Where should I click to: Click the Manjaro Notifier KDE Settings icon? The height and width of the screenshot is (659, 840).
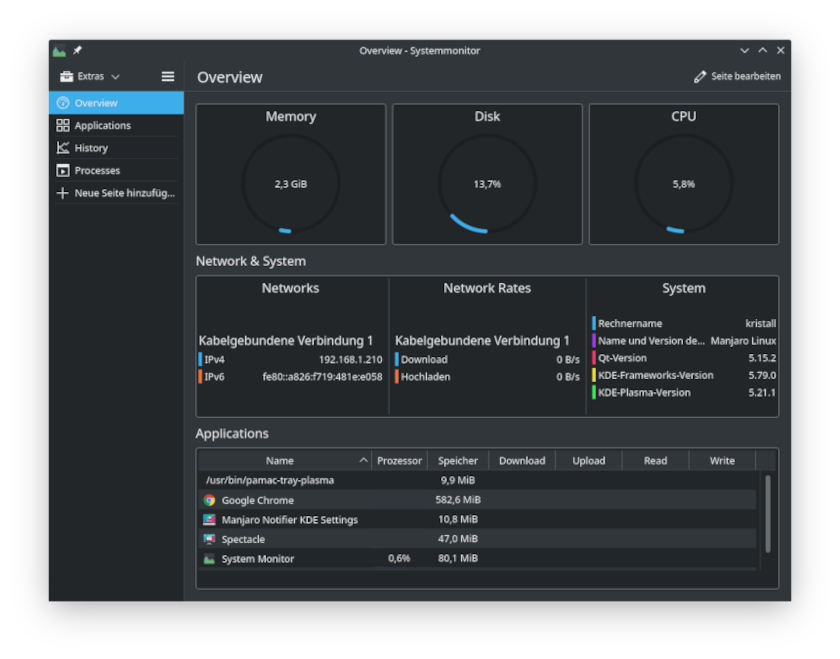coord(209,520)
